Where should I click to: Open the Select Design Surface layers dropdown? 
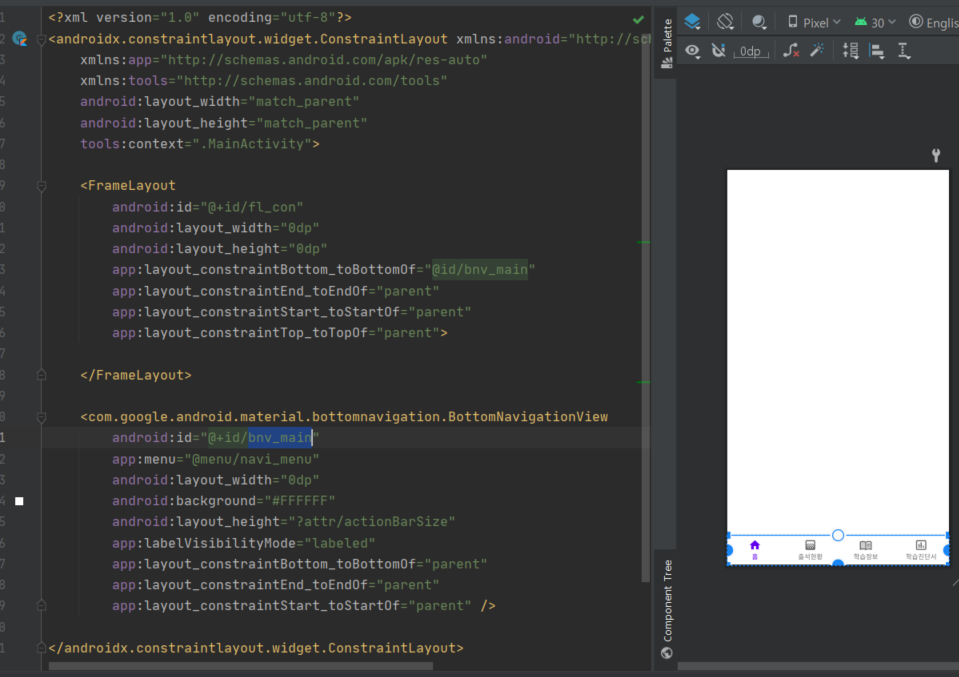(x=692, y=22)
